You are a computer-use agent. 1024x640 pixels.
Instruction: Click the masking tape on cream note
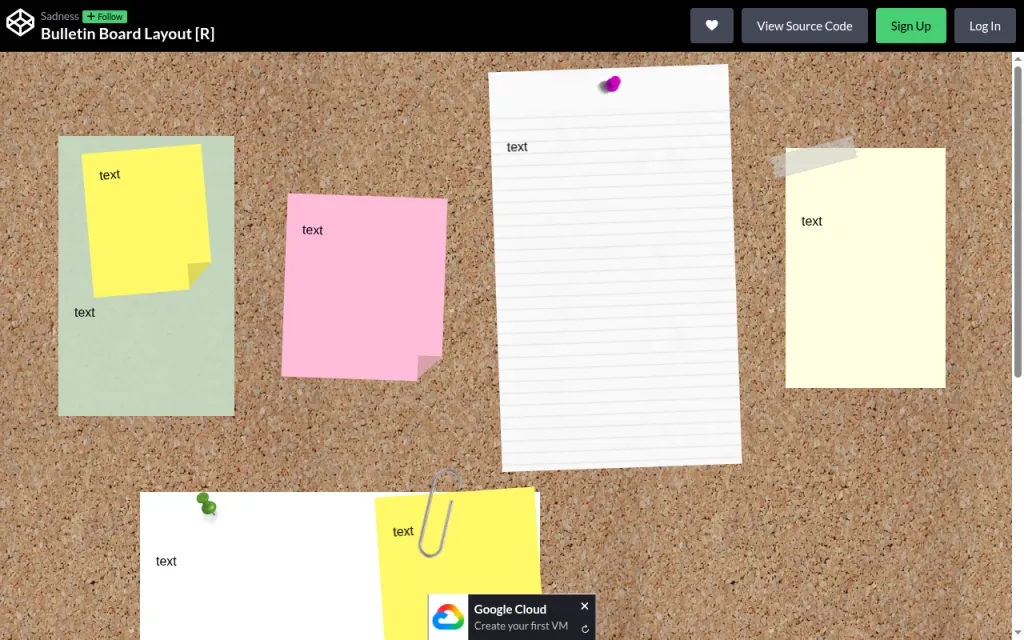pos(813,157)
